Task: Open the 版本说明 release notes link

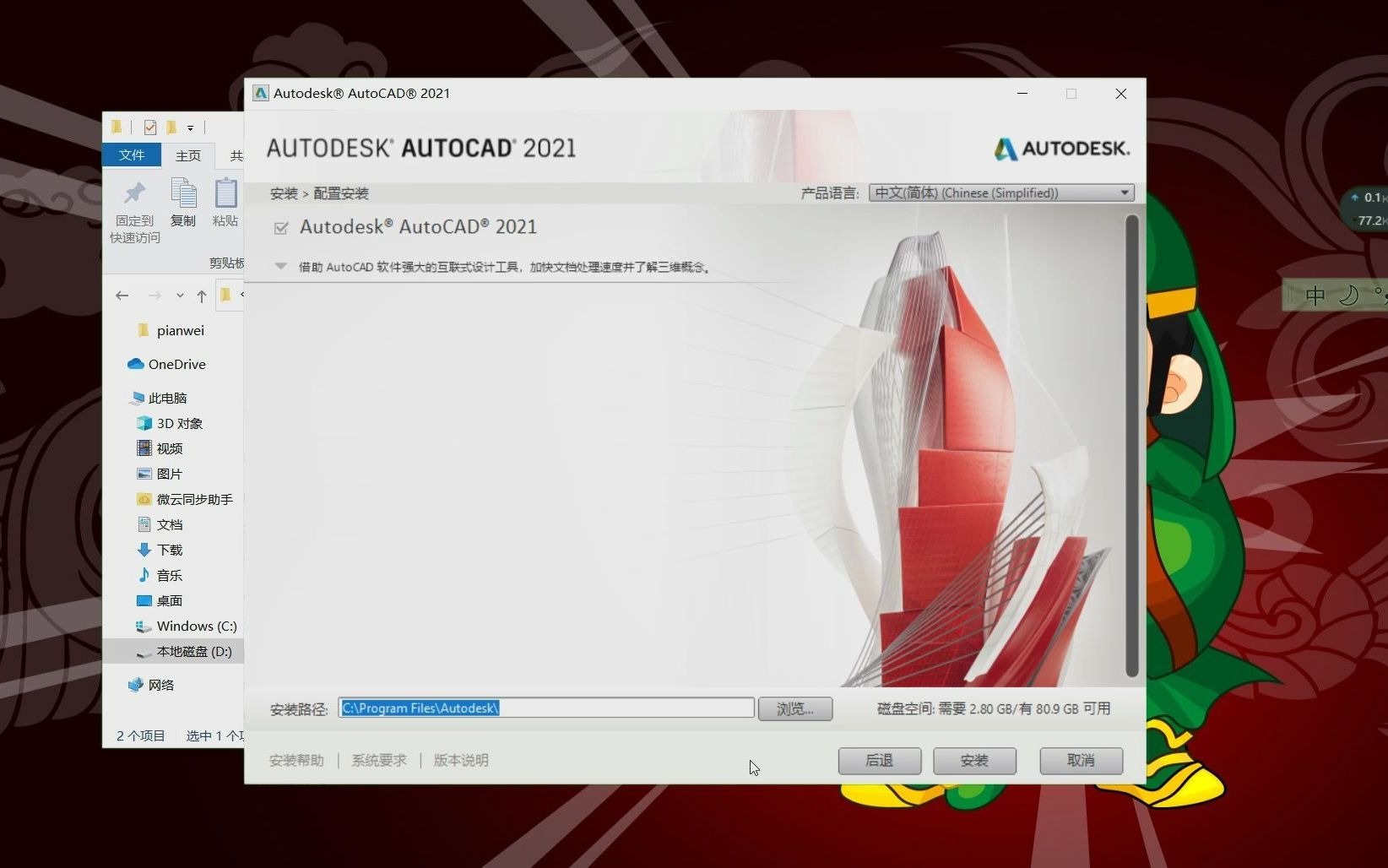Action: (x=461, y=760)
